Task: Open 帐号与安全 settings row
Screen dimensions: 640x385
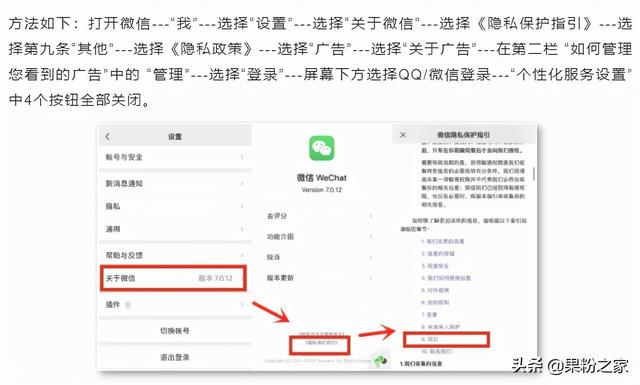Action: (x=175, y=157)
